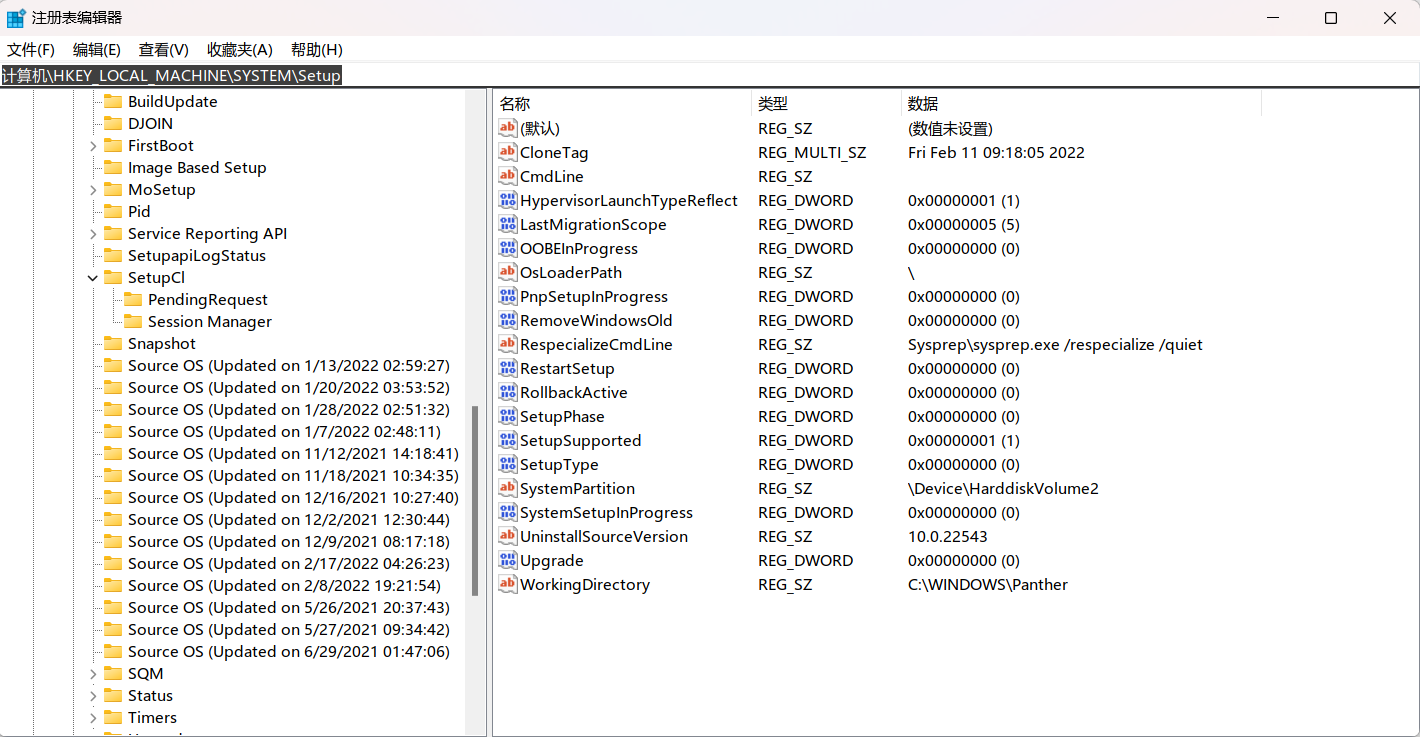
Task: Open the 查看(V) view menu
Action: (163, 50)
